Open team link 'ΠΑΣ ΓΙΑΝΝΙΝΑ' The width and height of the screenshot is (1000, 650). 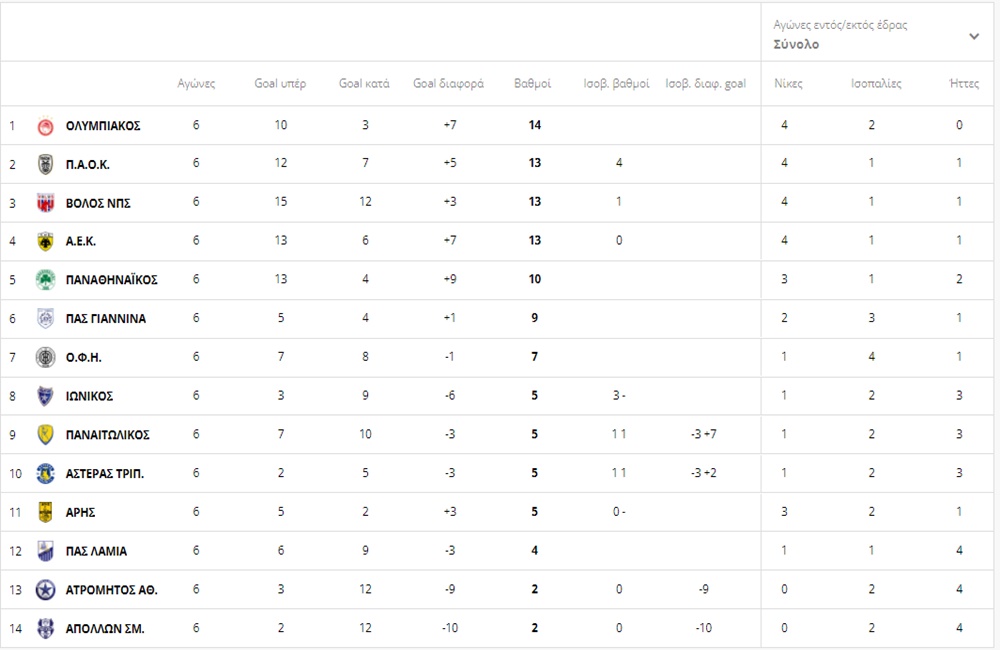click(106, 319)
